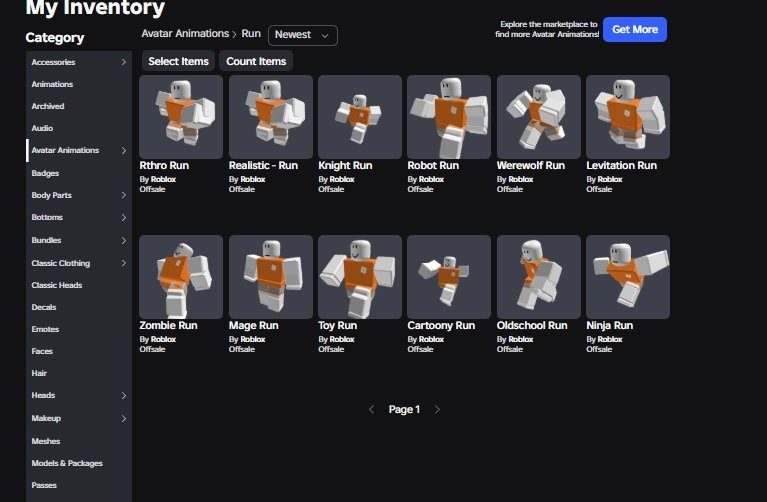Image resolution: width=767 pixels, height=502 pixels.
Task: Select the Ninja Run animation thumbnail
Action: [x=628, y=276]
